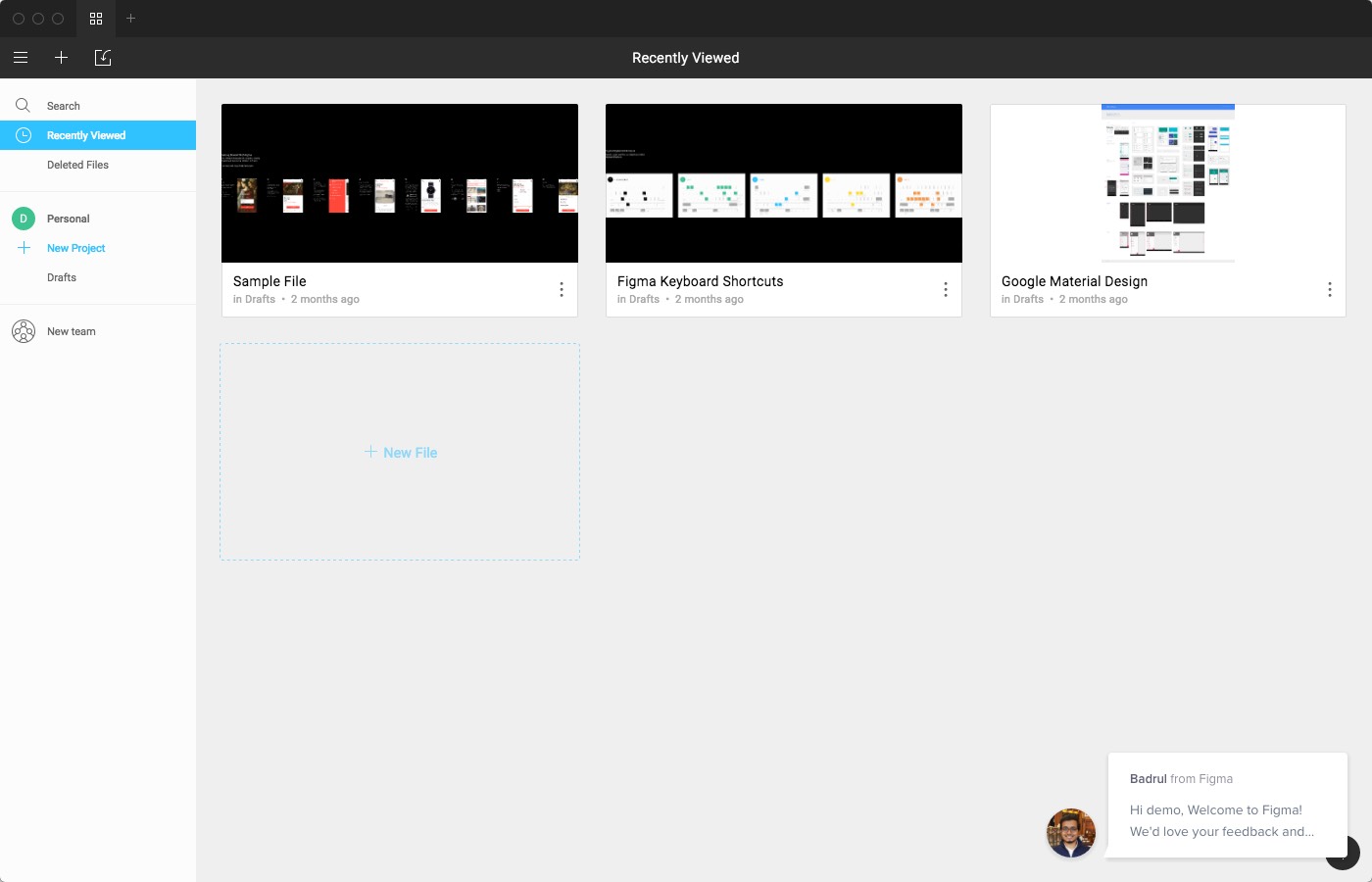Click the Sample File title
The height and width of the screenshot is (882, 1372).
269,281
